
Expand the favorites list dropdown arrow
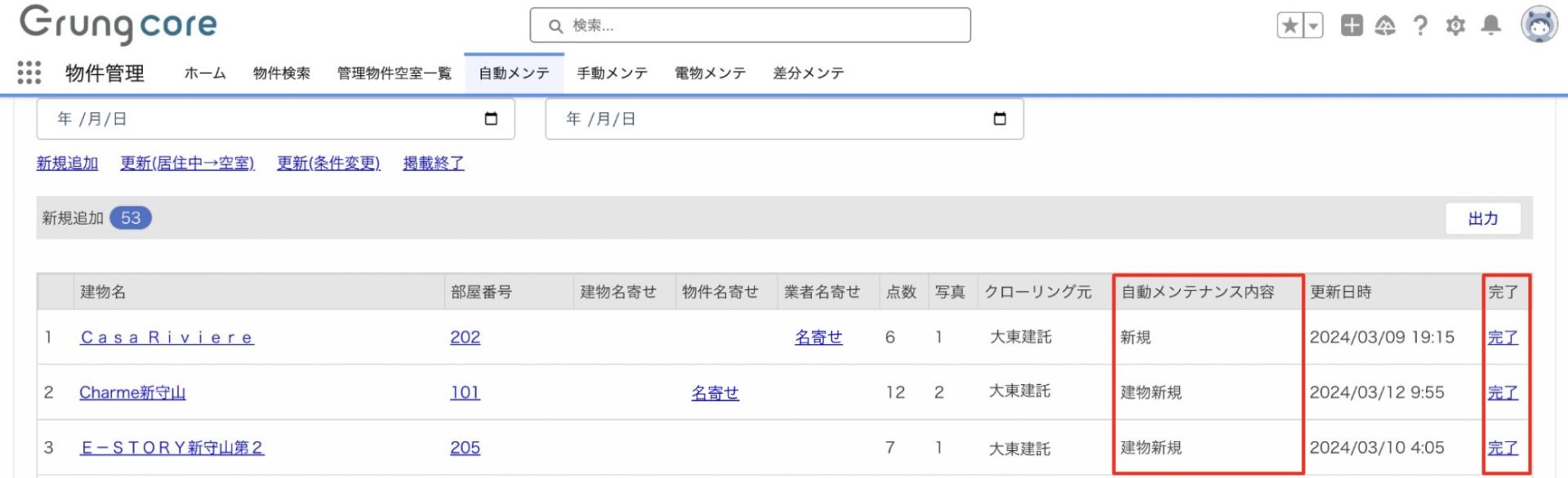pos(1313,26)
